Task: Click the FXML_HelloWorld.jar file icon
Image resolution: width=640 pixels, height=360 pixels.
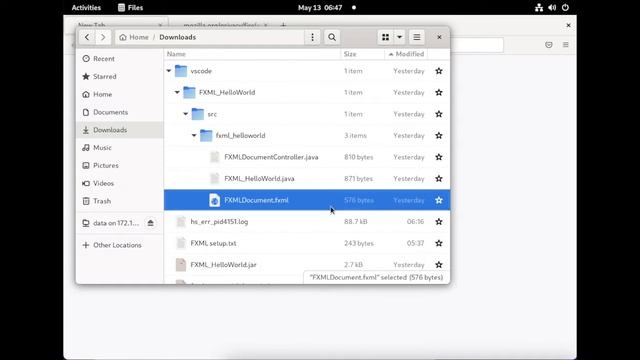Action: point(181,264)
